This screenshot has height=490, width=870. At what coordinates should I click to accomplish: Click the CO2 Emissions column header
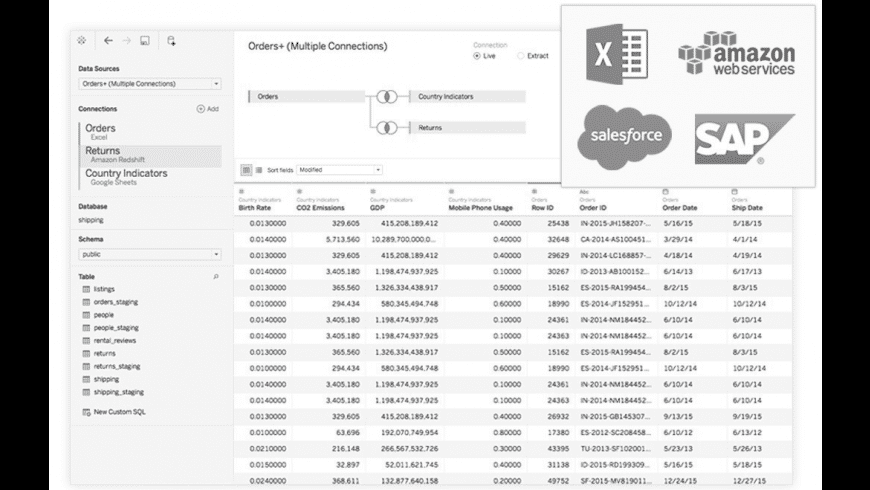pyautogui.click(x=320, y=208)
